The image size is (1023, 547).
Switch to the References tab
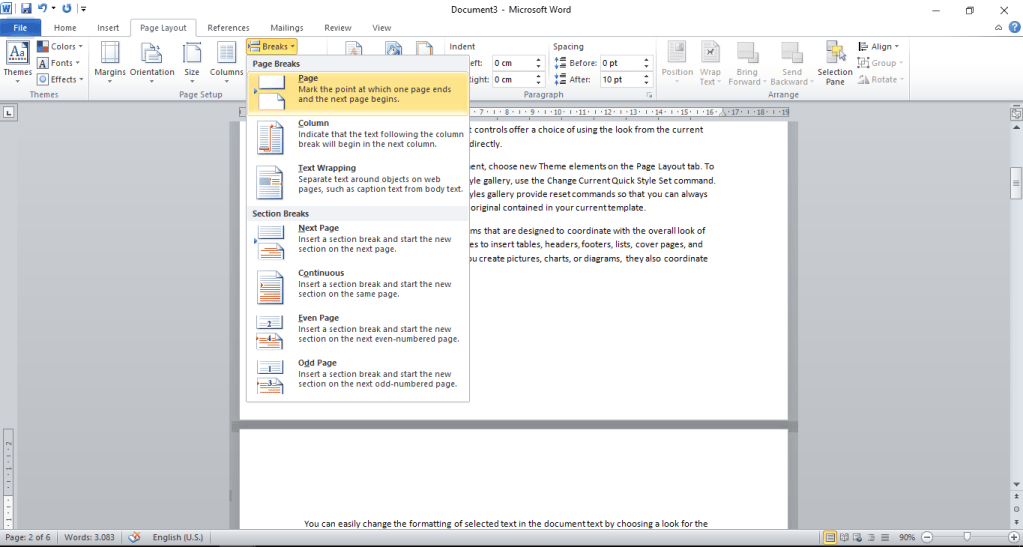(228, 28)
